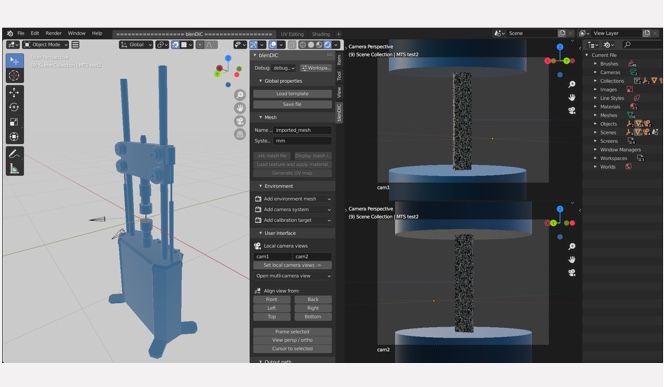Switch to solid viewport shading
664x387 pixels.
tap(311, 44)
